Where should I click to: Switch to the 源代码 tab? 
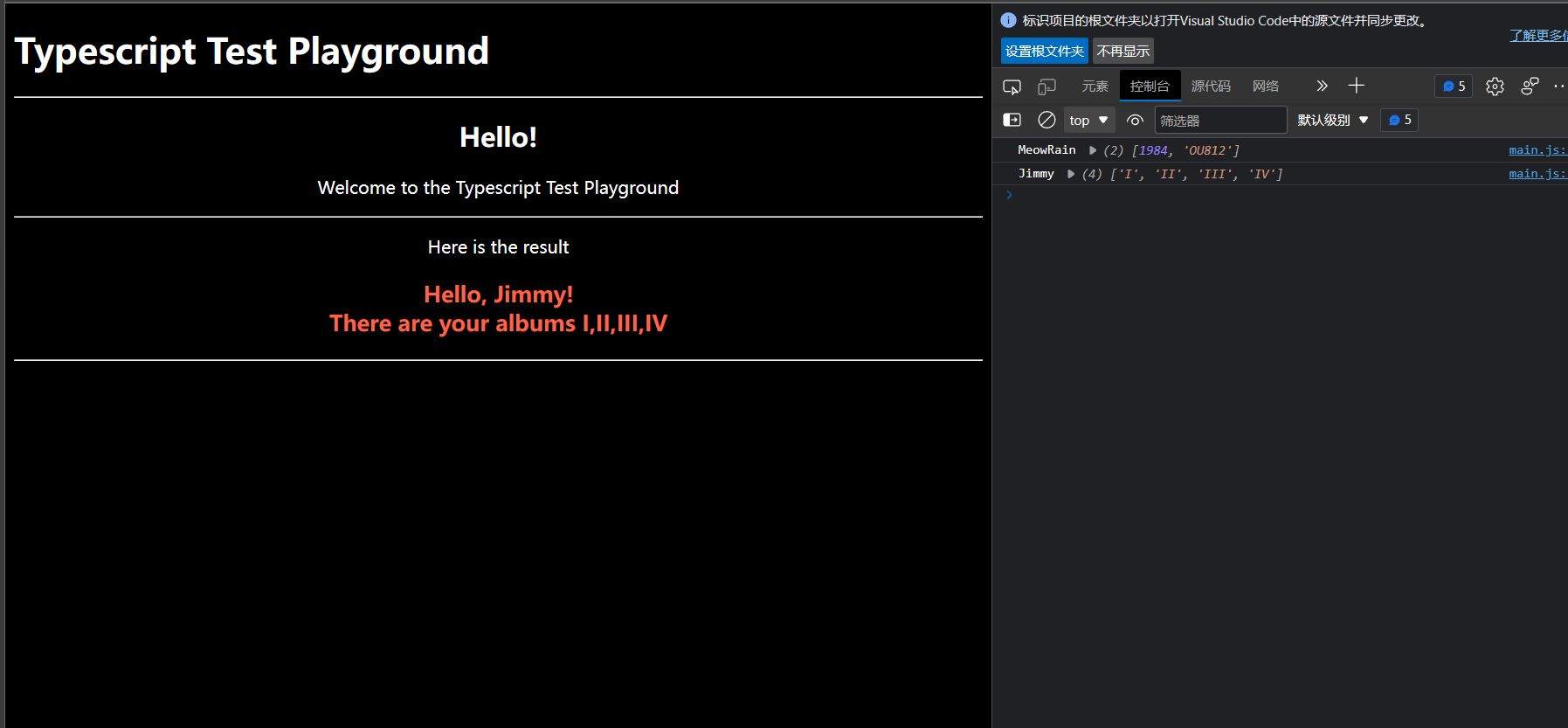1211,87
